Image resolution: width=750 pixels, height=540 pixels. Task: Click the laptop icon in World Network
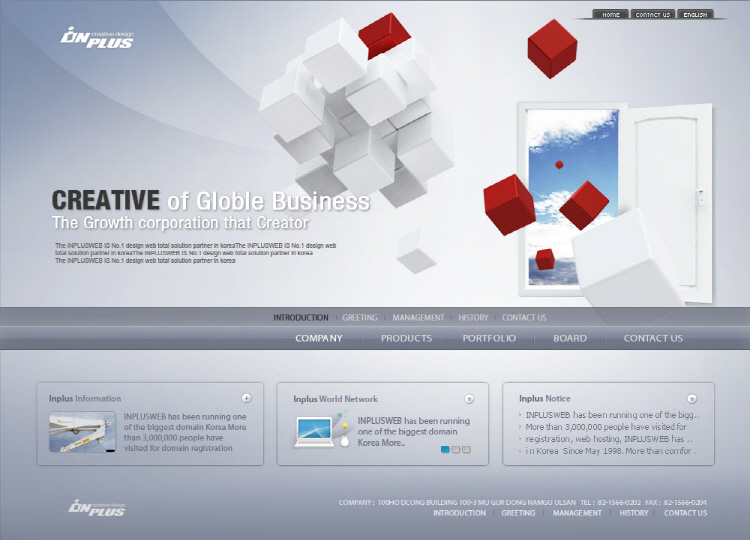[x=314, y=432]
